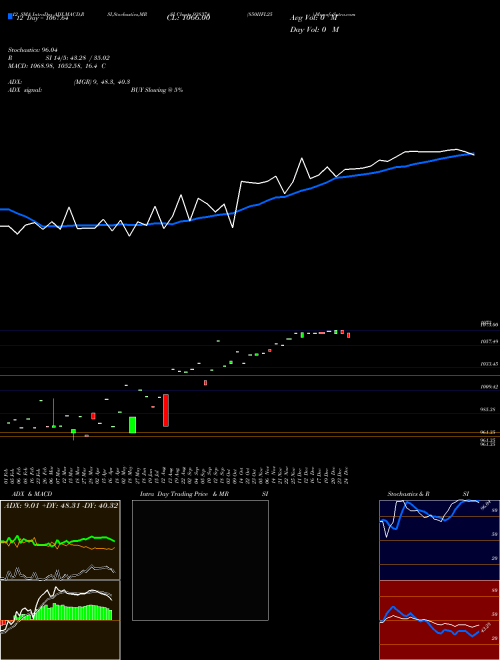Open the ADX indicator chart thumbnail

(60, 540)
